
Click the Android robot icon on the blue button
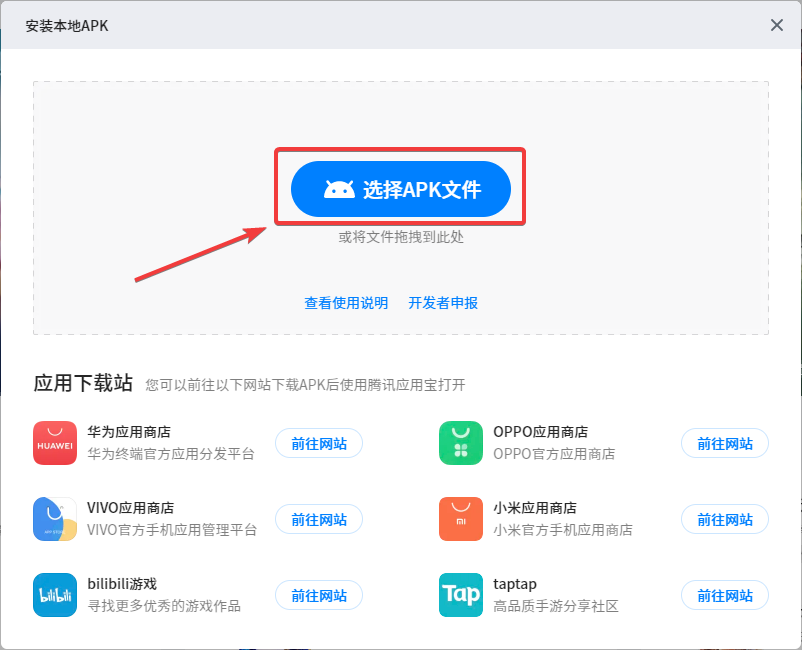[340, 187]
